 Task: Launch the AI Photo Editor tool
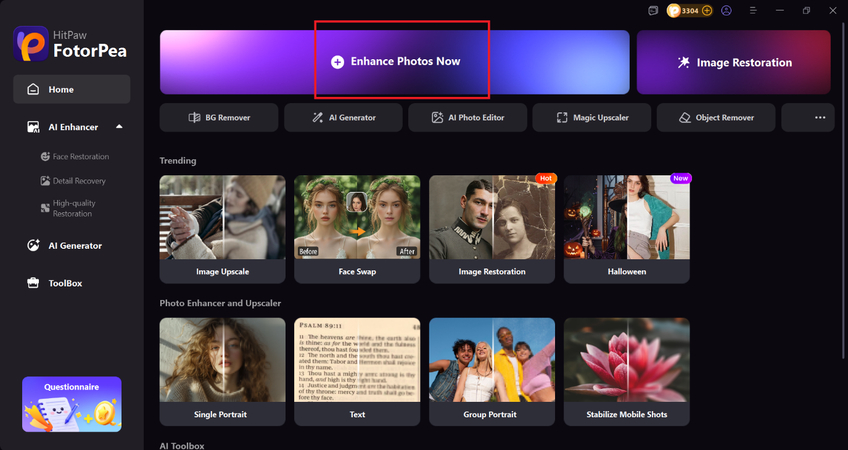pyautogui.click(x=468, y=117)
